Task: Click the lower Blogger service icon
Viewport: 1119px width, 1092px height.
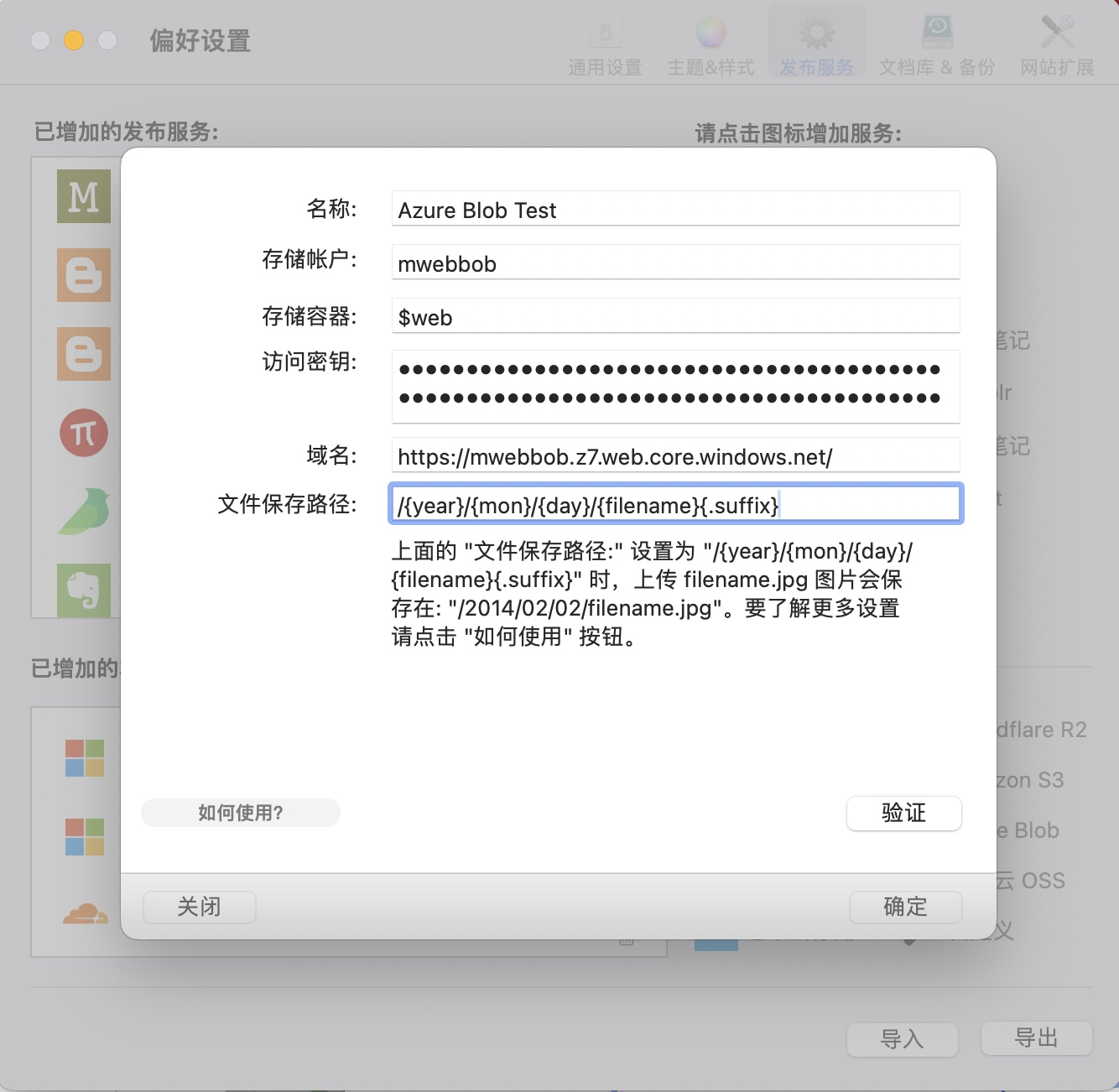Action: point(84,354)
